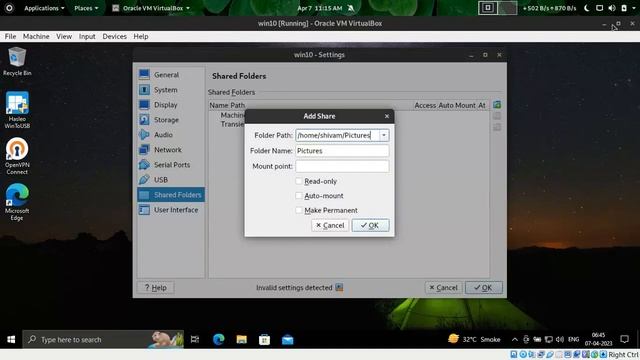Click the Access column header

425,105
